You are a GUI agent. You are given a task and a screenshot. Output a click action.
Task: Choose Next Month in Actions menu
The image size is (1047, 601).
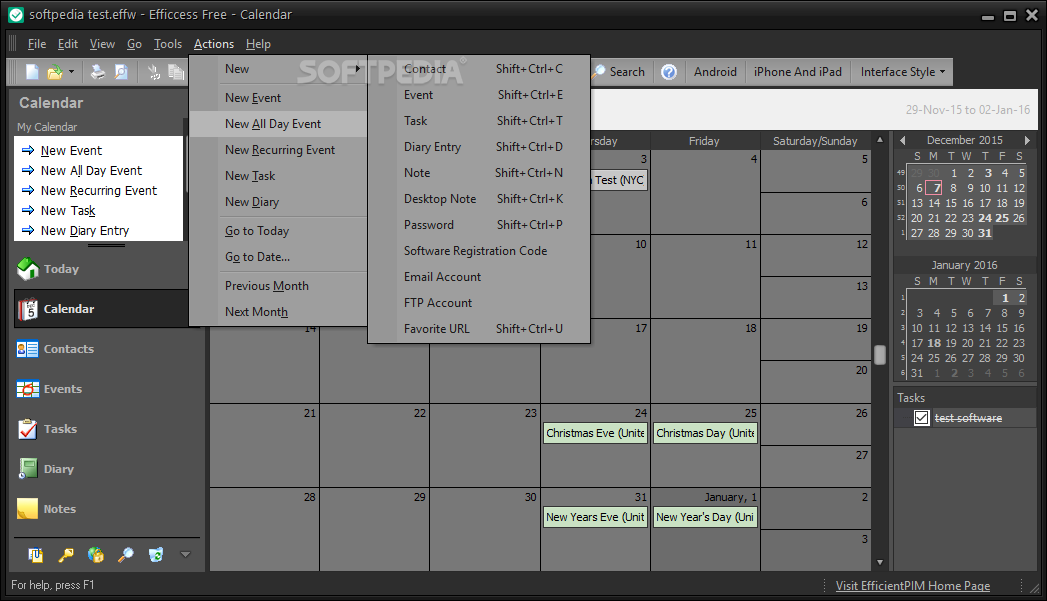pyautogui.click(x=278, y=312)
